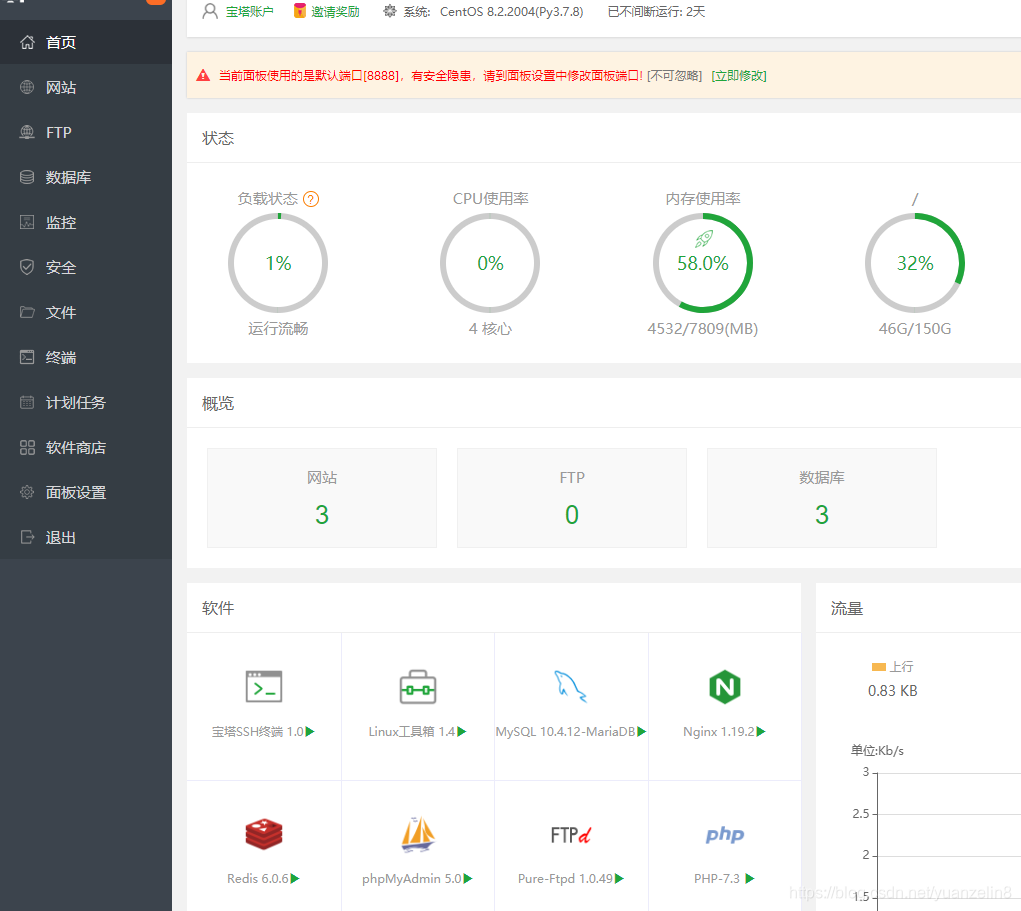
Task: Click the CentOS 8.2.2004(Py3.7.8) system text
Action: 512,12
